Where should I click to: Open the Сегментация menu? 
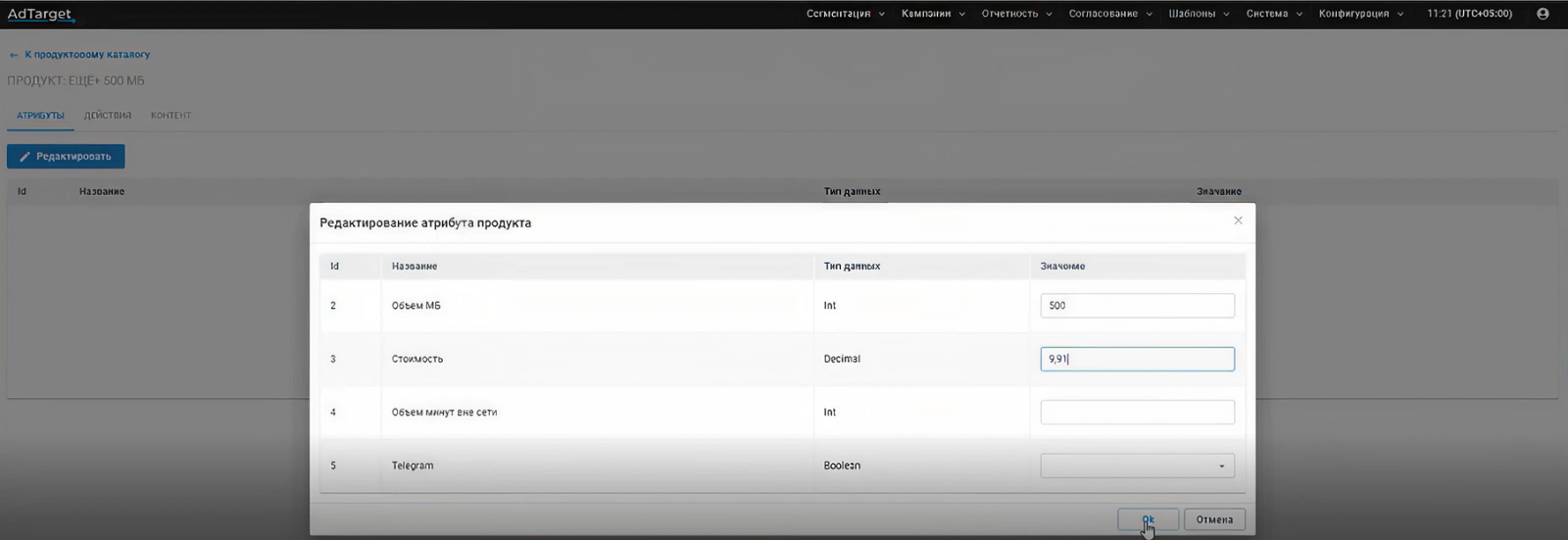(845, 14)
